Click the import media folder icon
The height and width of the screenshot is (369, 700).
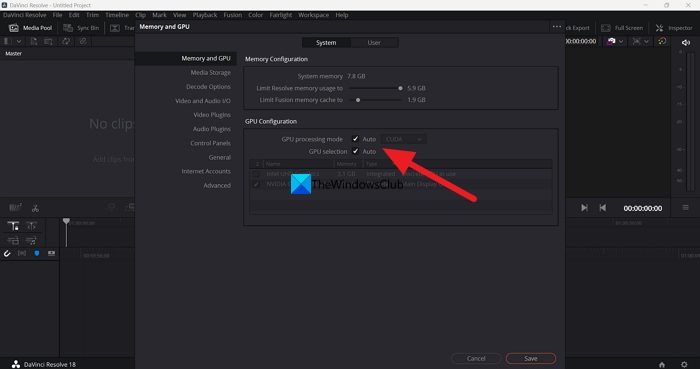48,41
